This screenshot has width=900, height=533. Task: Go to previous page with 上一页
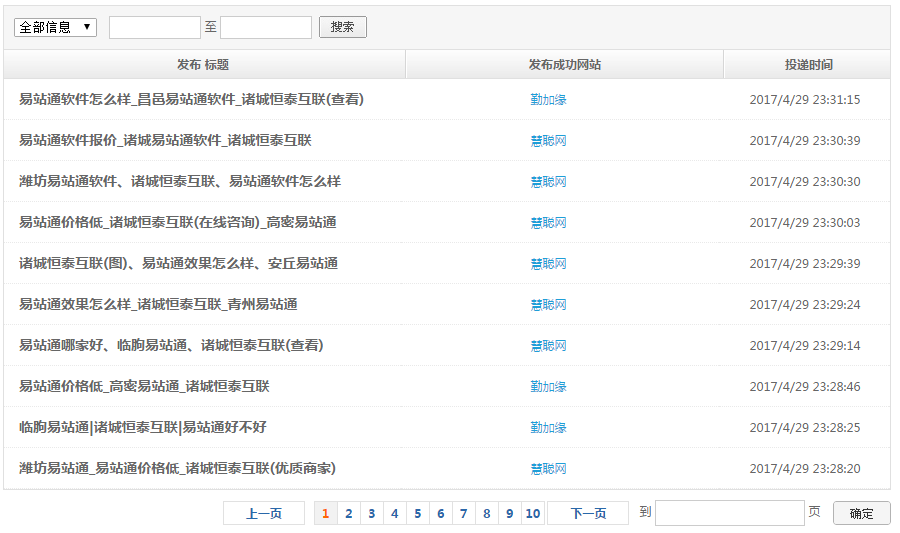264,514
